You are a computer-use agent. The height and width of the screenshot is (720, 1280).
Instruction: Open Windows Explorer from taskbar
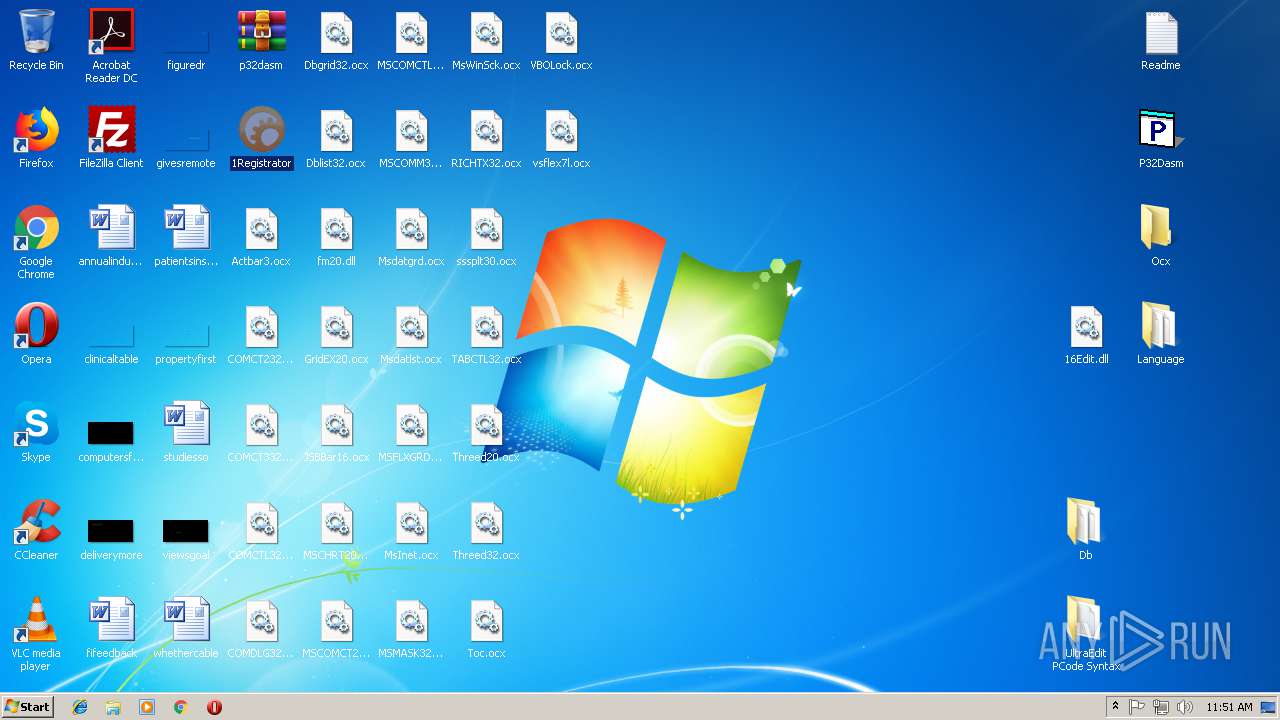click(x=113, y=707)
